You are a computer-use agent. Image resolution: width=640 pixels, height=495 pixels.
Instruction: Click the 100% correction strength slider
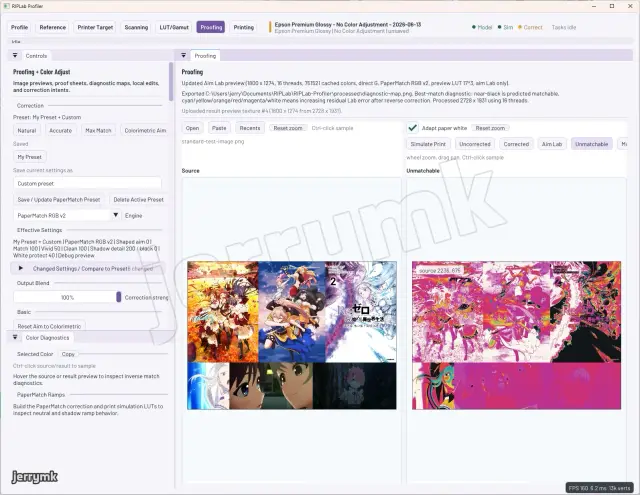tap(67, 297)
